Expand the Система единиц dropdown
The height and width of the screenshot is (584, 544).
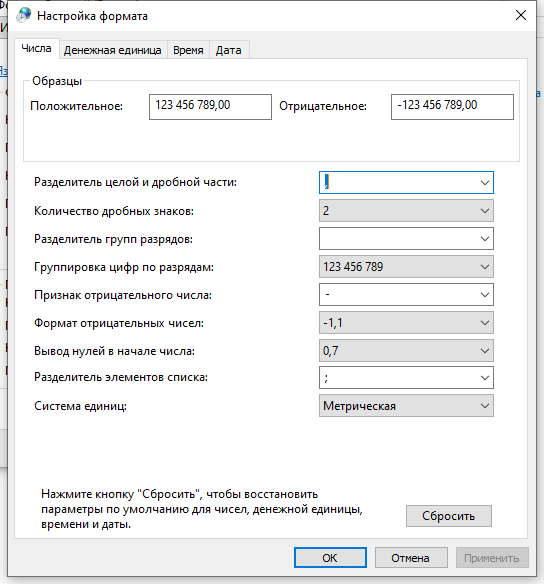coord(406,406)
